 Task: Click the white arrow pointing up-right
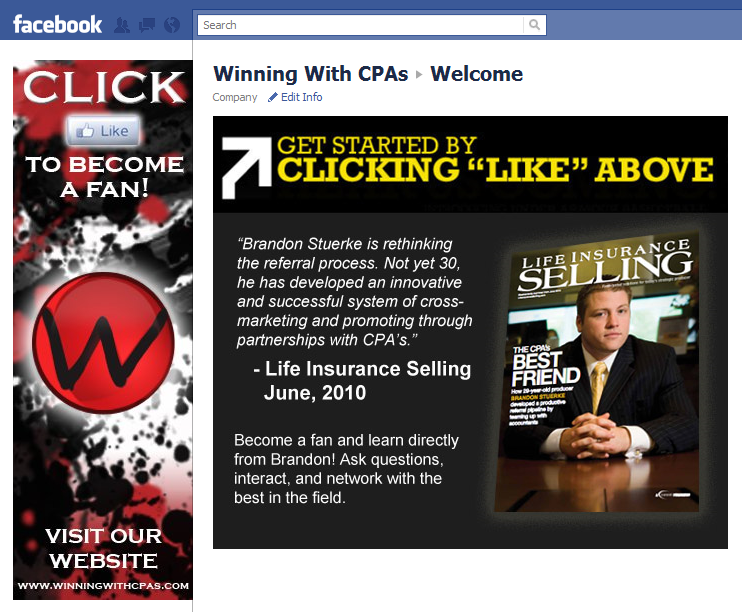[x=247, y=168]
